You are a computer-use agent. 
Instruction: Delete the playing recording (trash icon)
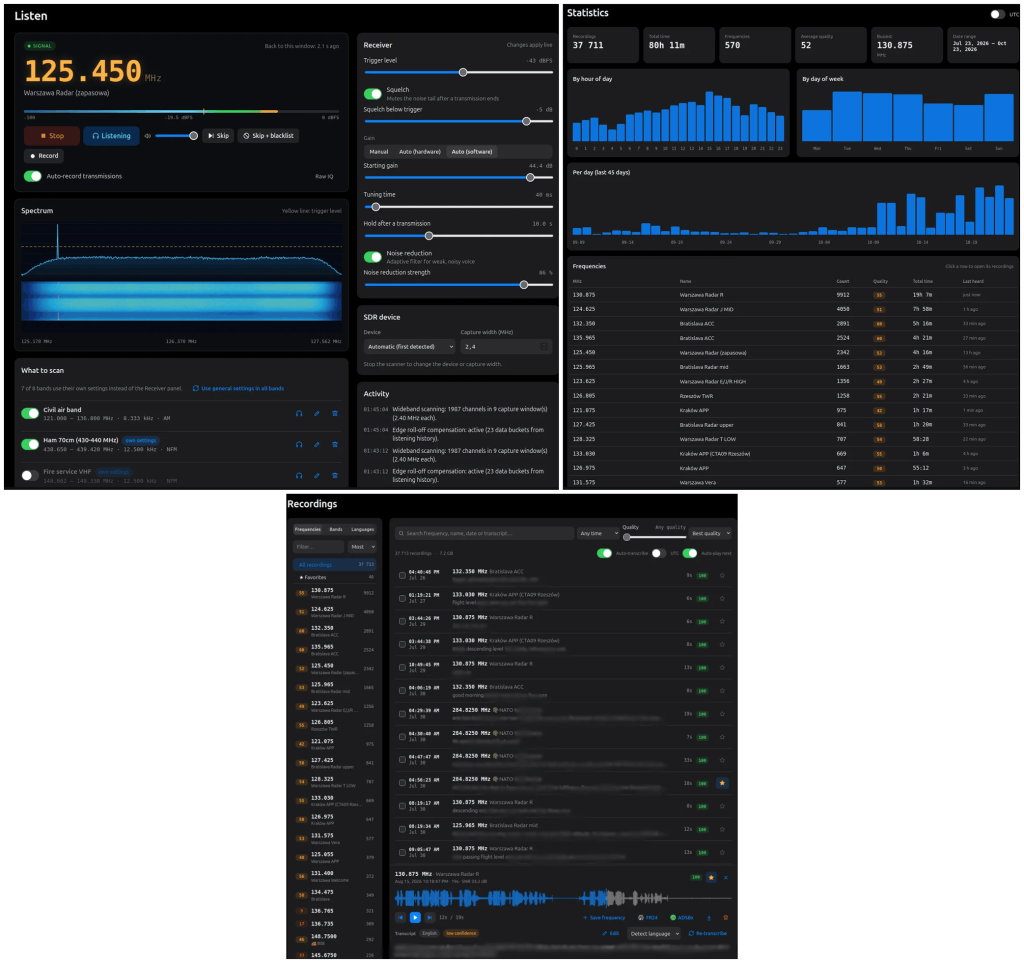tap(726, 917)
